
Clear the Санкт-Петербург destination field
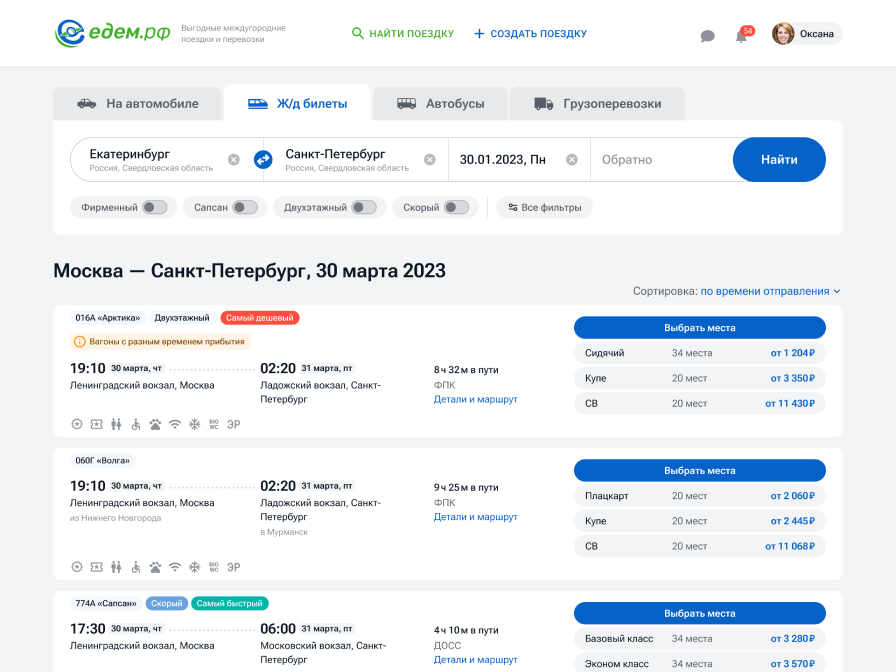click(430, 159)
